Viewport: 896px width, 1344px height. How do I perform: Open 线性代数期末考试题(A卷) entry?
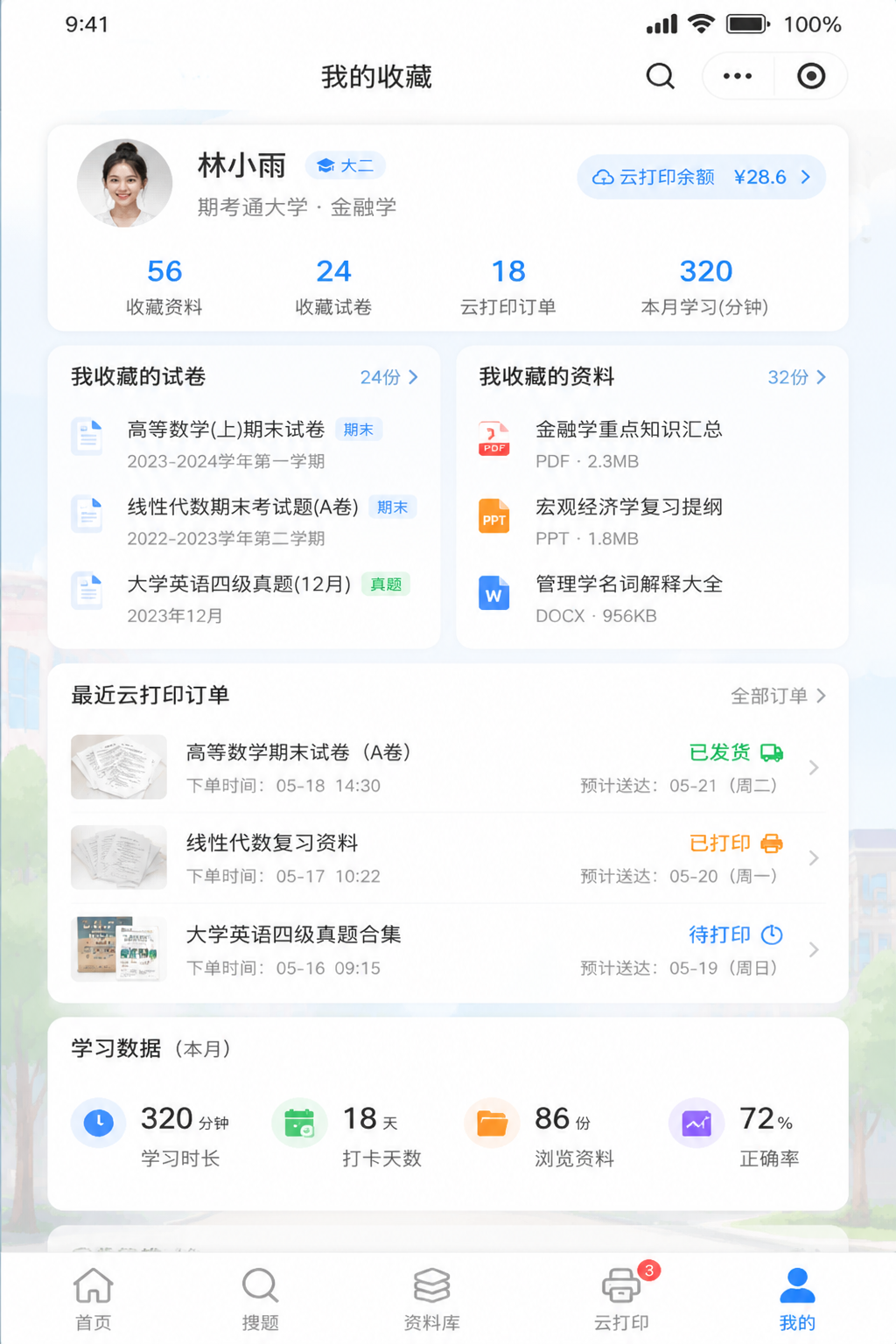pos(244,522)
